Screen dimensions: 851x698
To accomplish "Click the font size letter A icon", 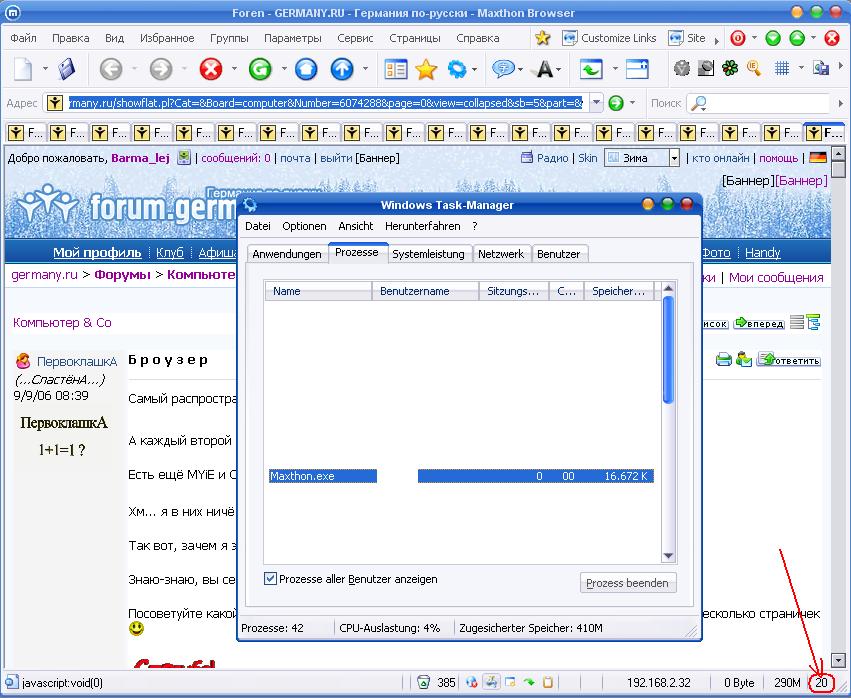I will (544, 69).
